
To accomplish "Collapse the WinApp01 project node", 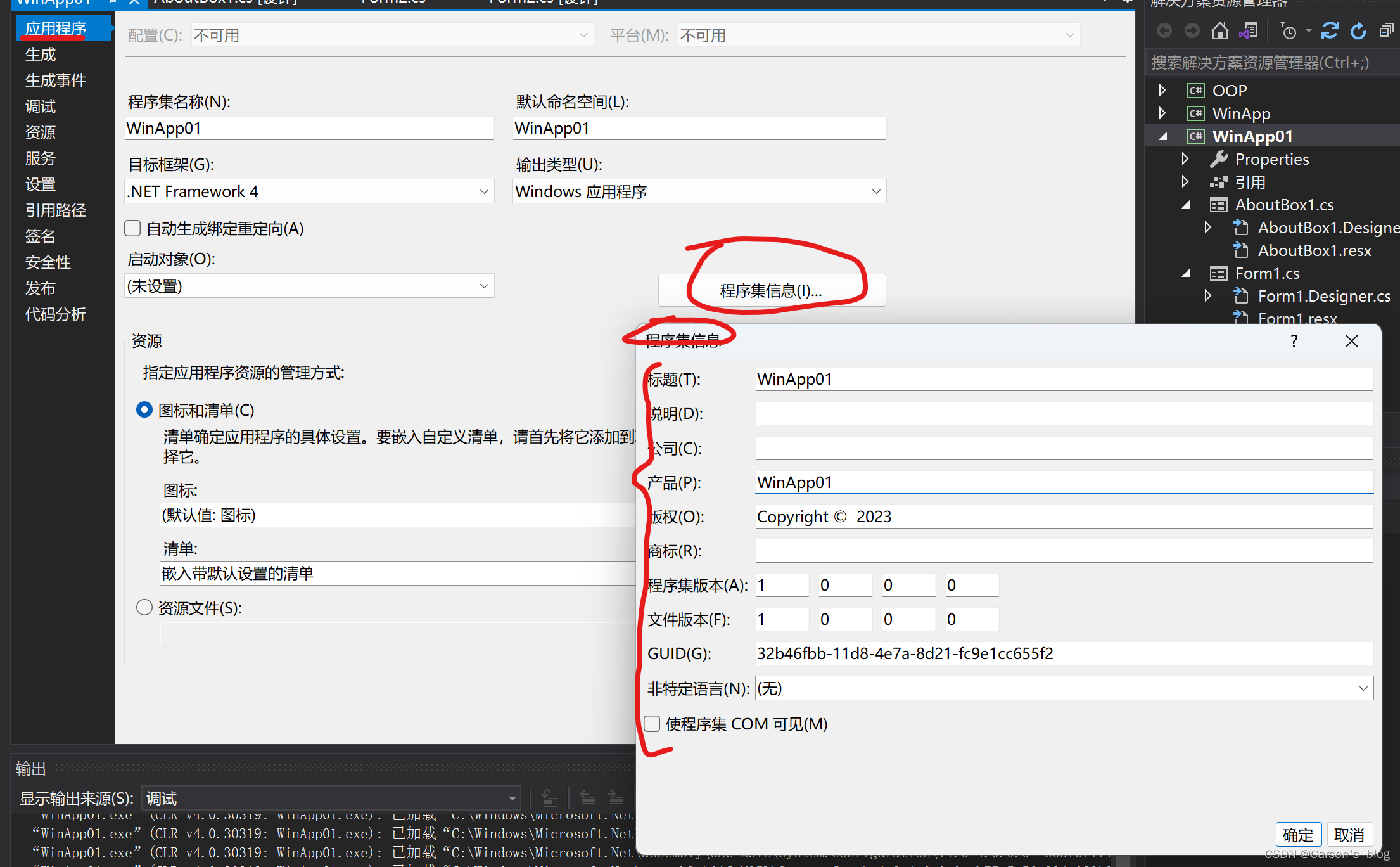I will point(1163,137).
